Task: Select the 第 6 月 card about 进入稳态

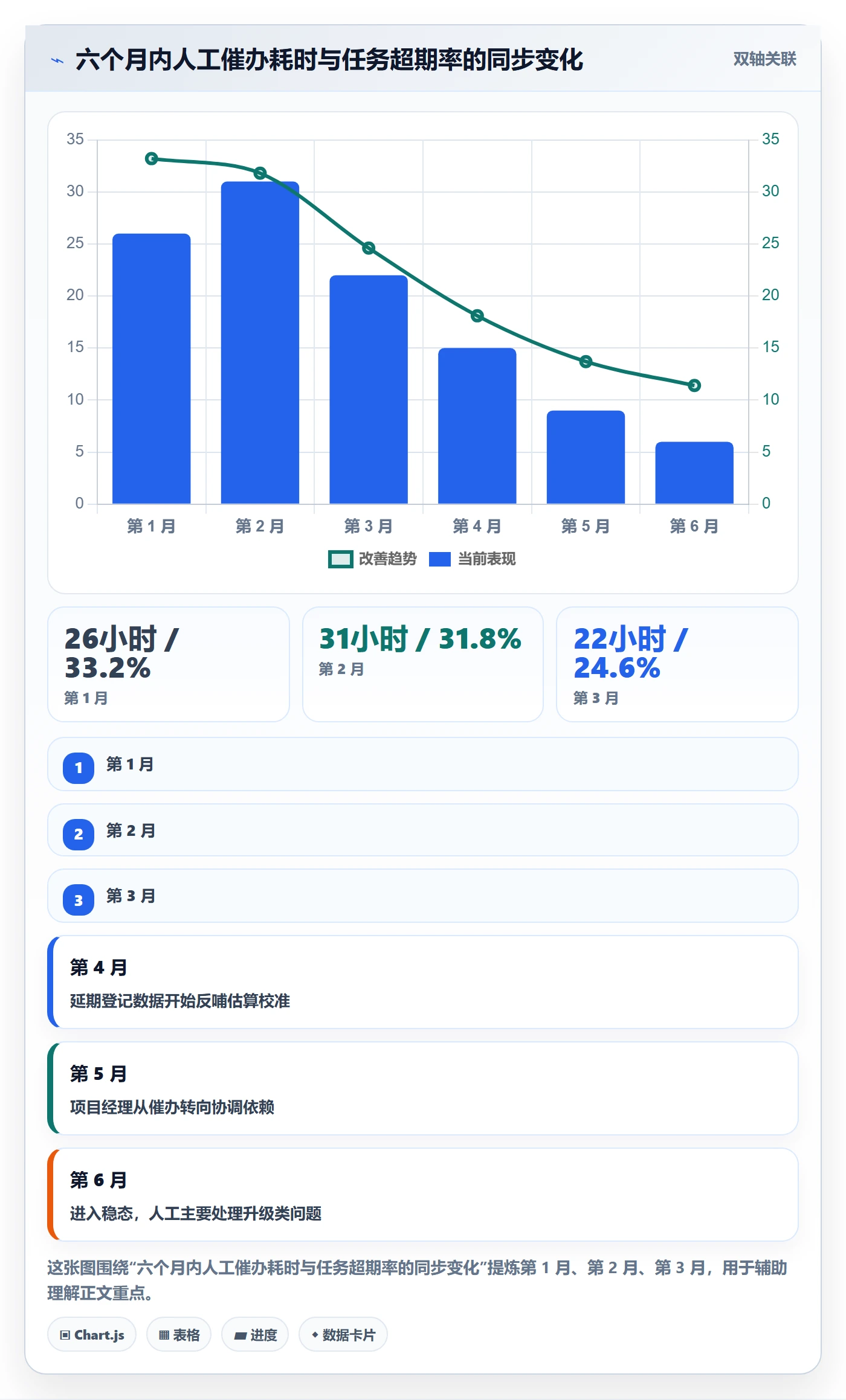Action: pos(423,1195)
